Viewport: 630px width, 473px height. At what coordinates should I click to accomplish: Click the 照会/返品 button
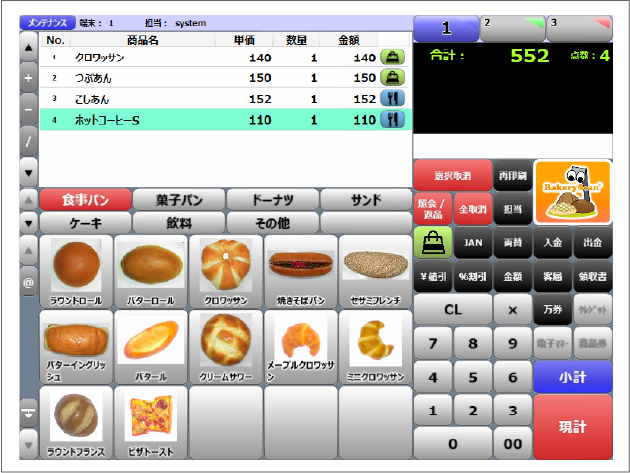433,209
